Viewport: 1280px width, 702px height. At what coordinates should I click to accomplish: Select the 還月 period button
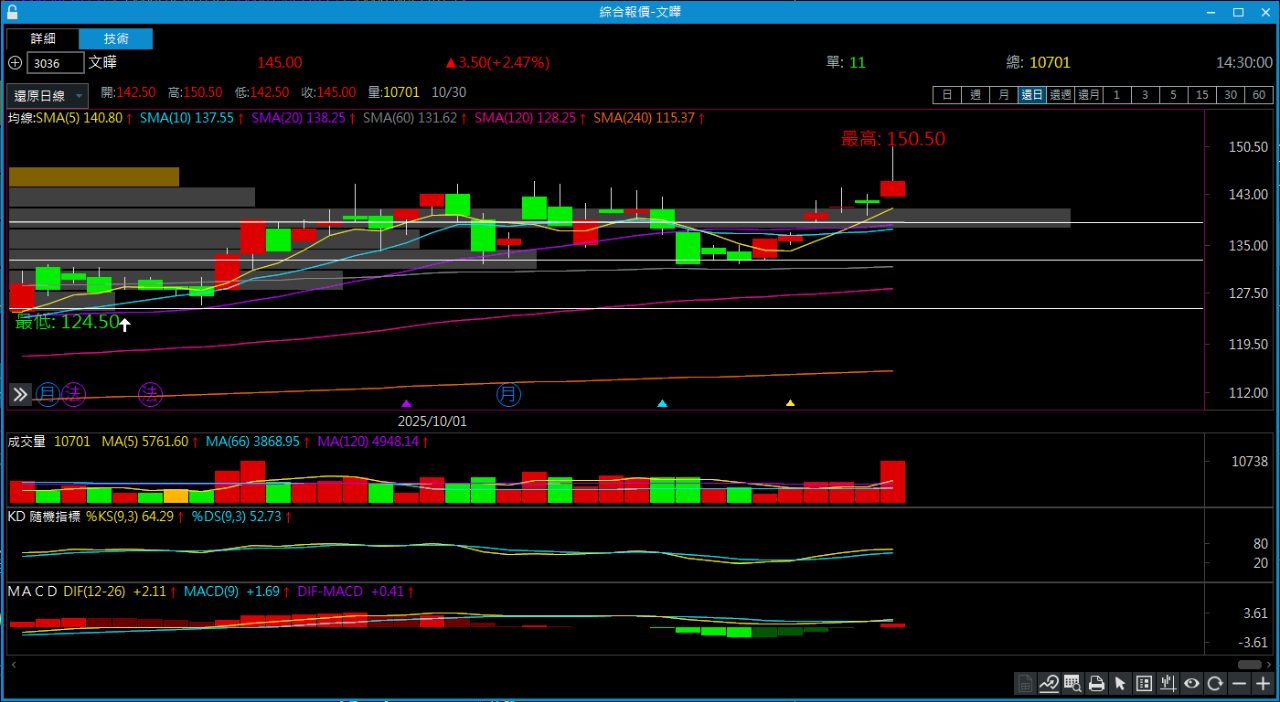1089,95
